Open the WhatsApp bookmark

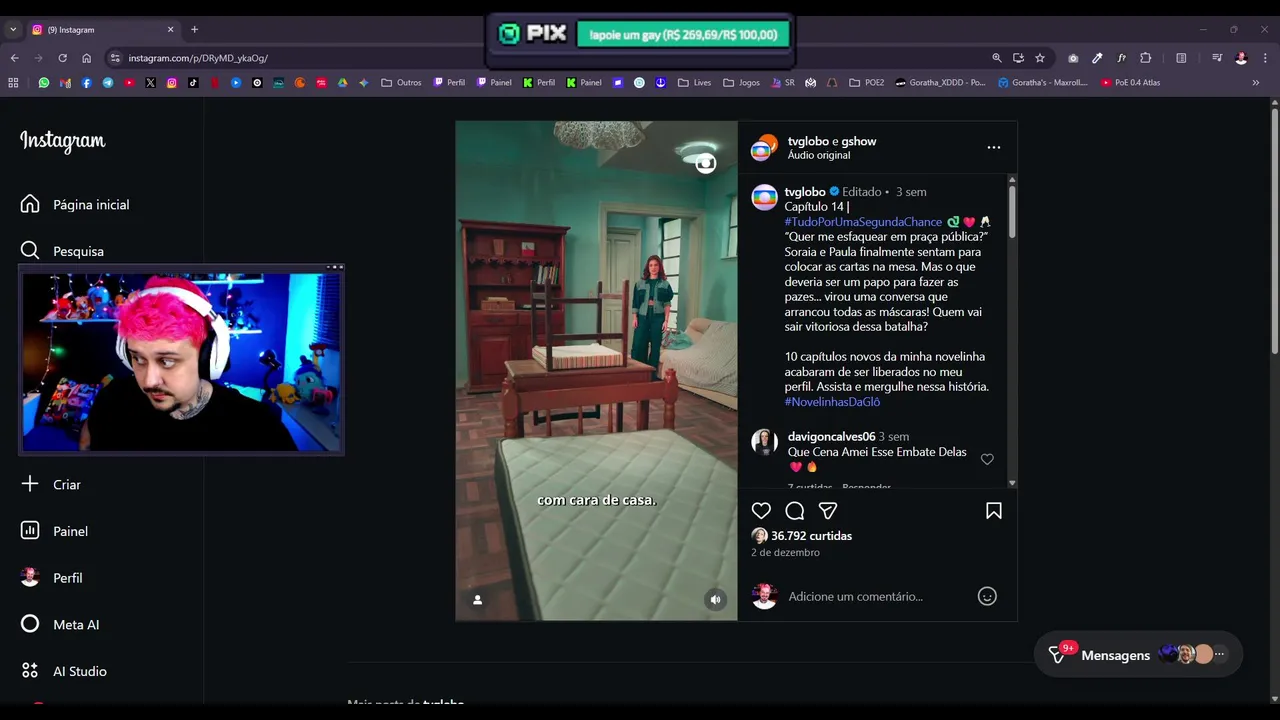coord(44,83)
